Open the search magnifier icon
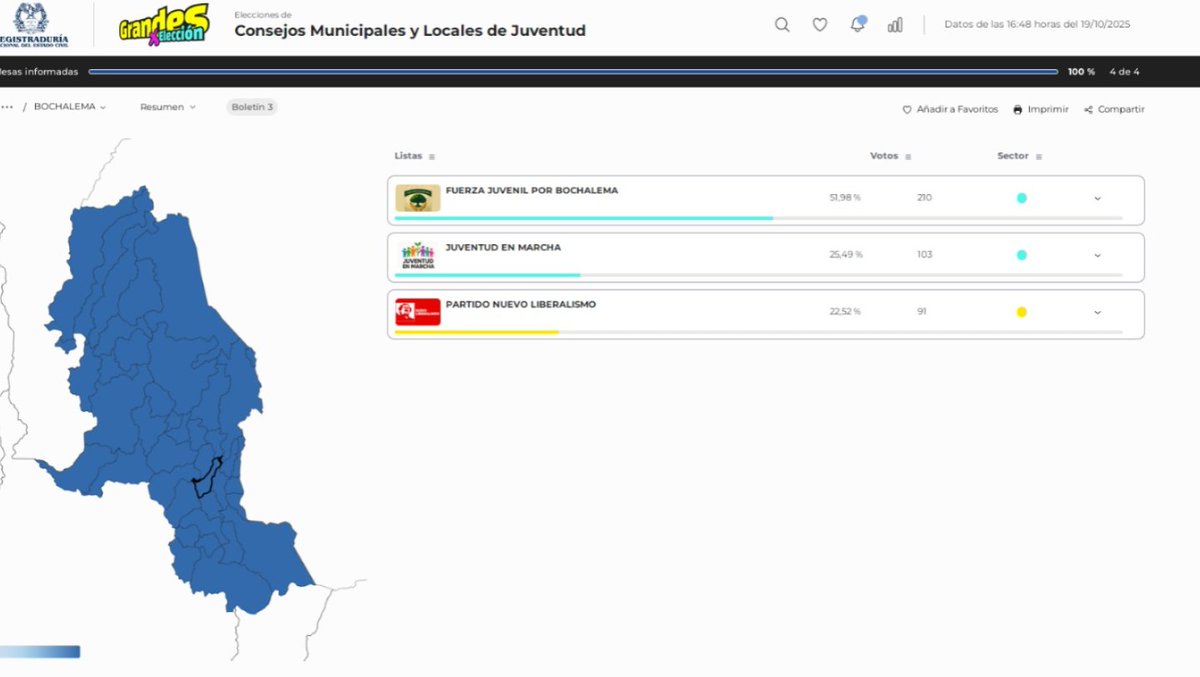Screen dimensions: 1200x677 (782, 25)
